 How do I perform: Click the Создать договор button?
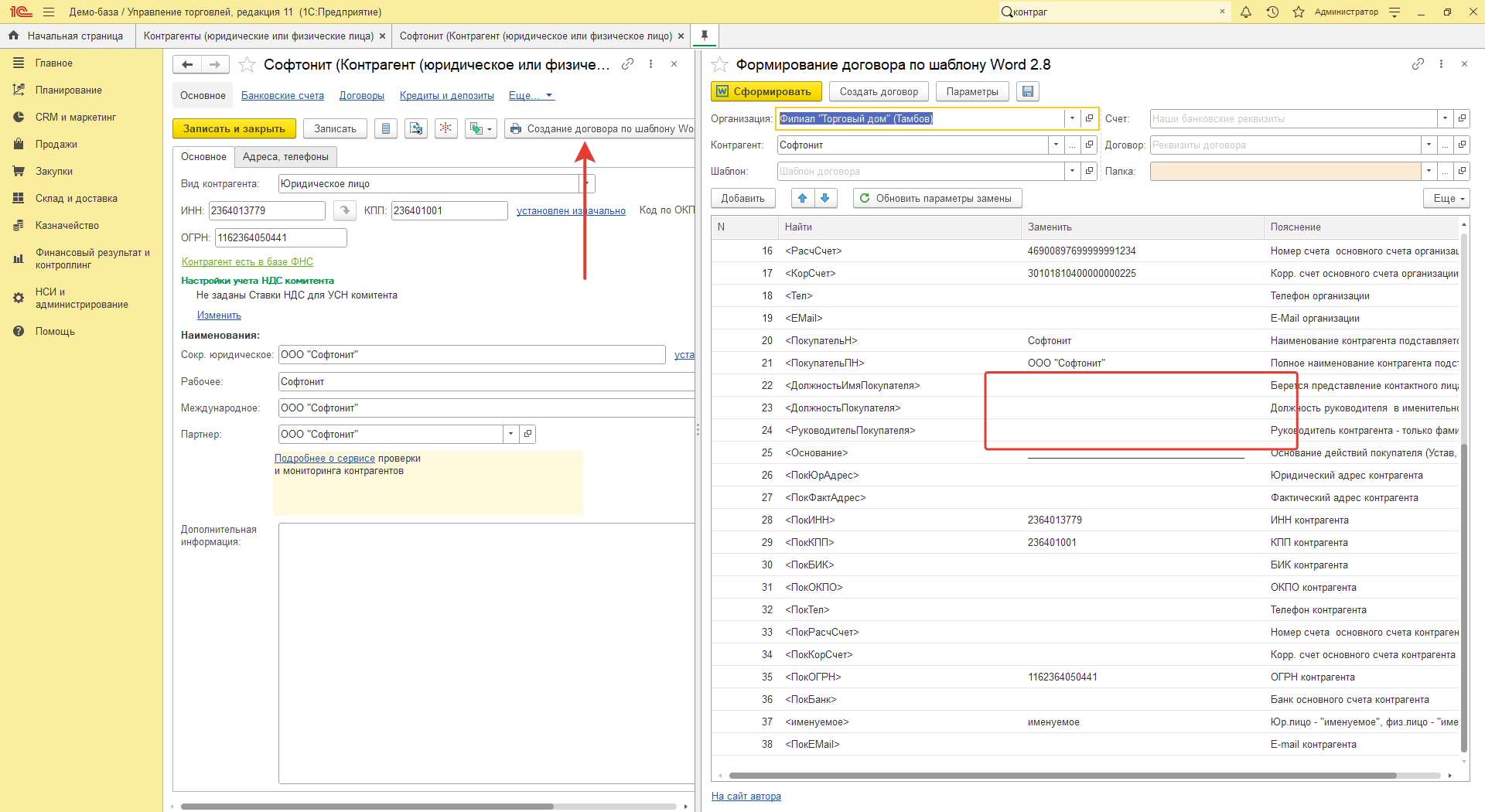point(879,91)
